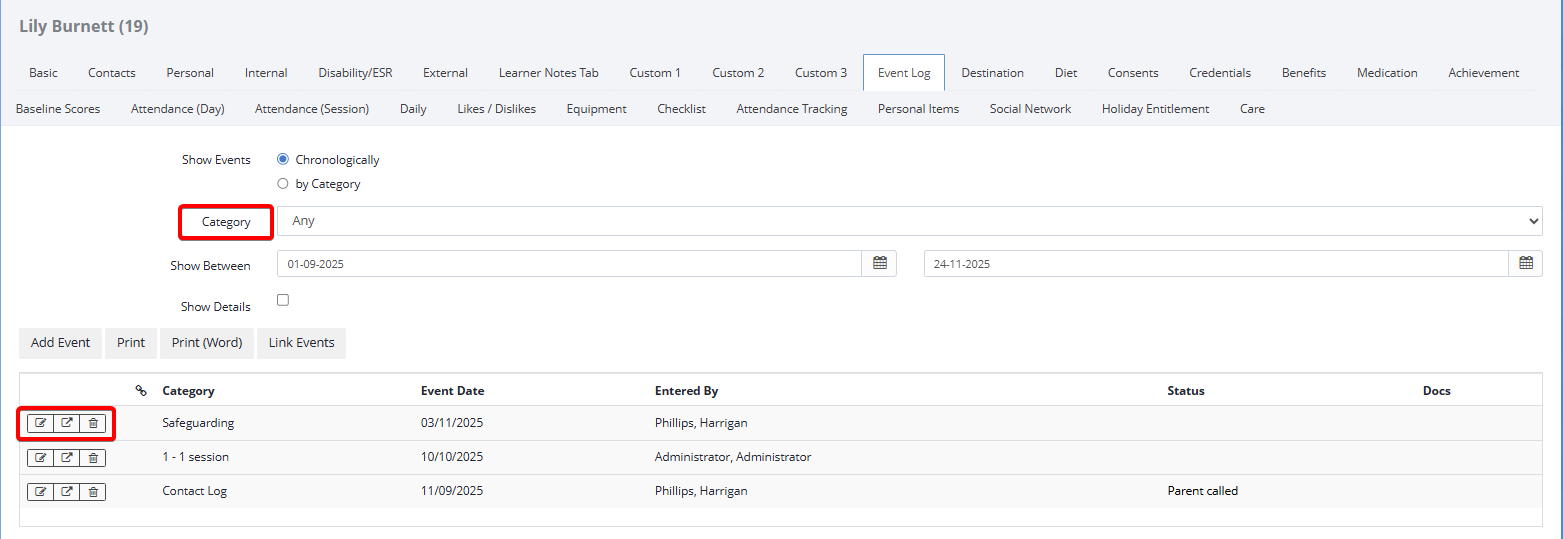Switch to Custom 2 tab

click(x=738, y=73)
